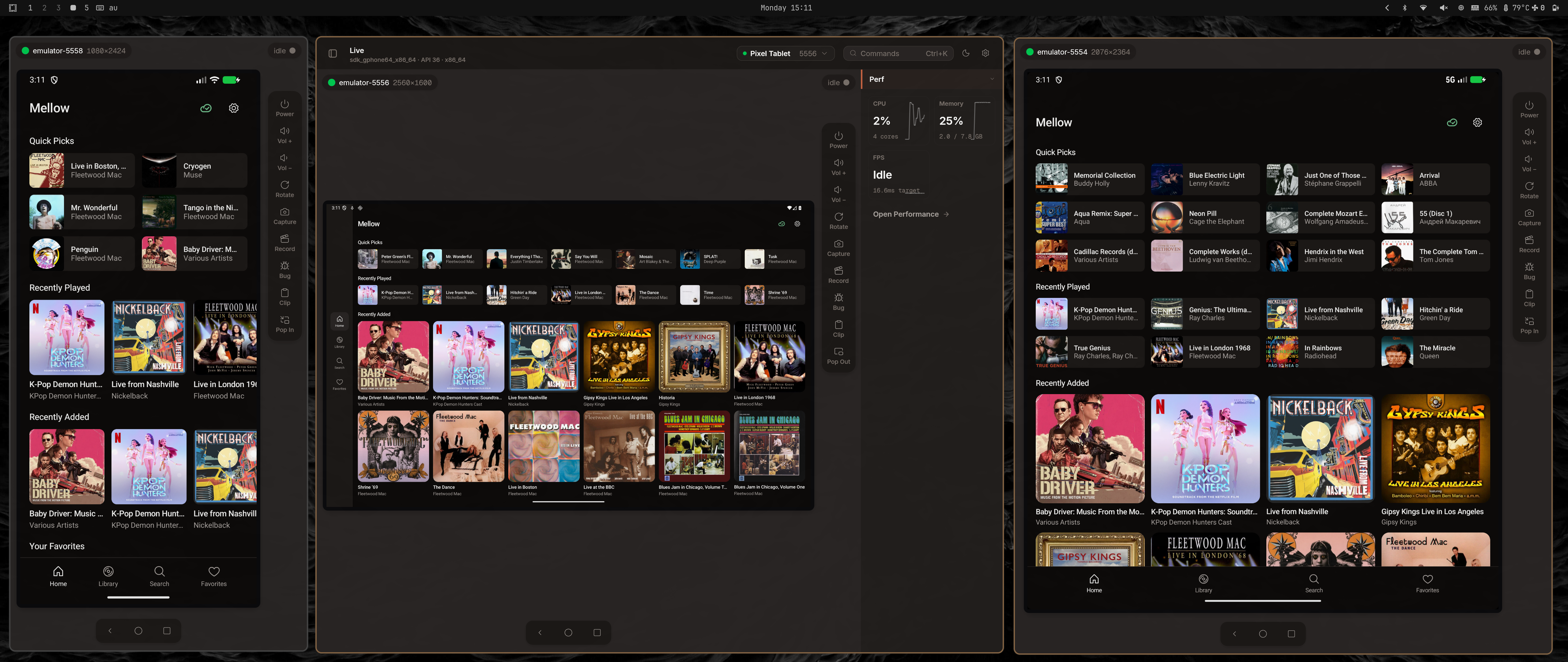The image size is (1568, 662).
Task: Capture screenshot of emulator-5554
Action: click(x=1529, y=217)
